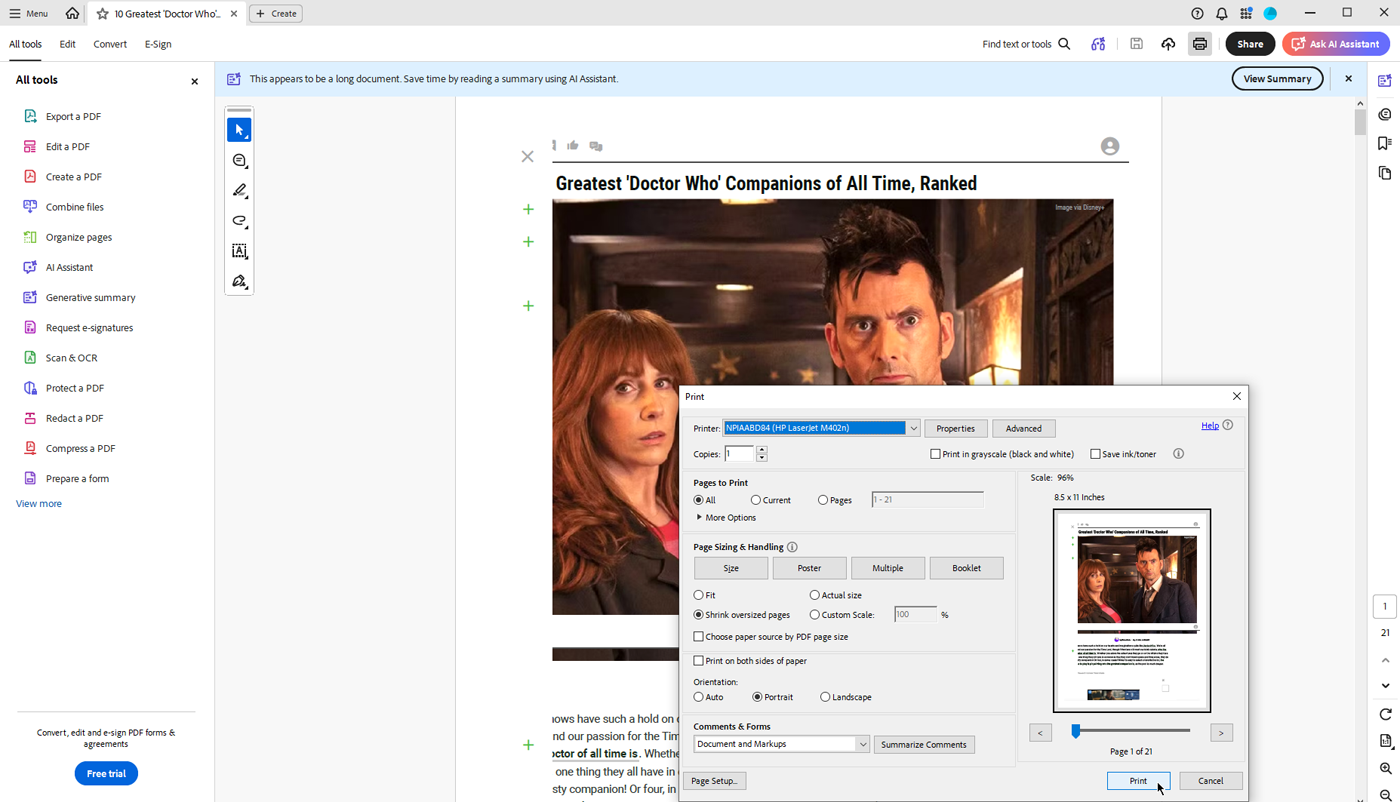The image size is (1400, 802).
Task: Switch to the All tools tab
Action: coord(25,44)
